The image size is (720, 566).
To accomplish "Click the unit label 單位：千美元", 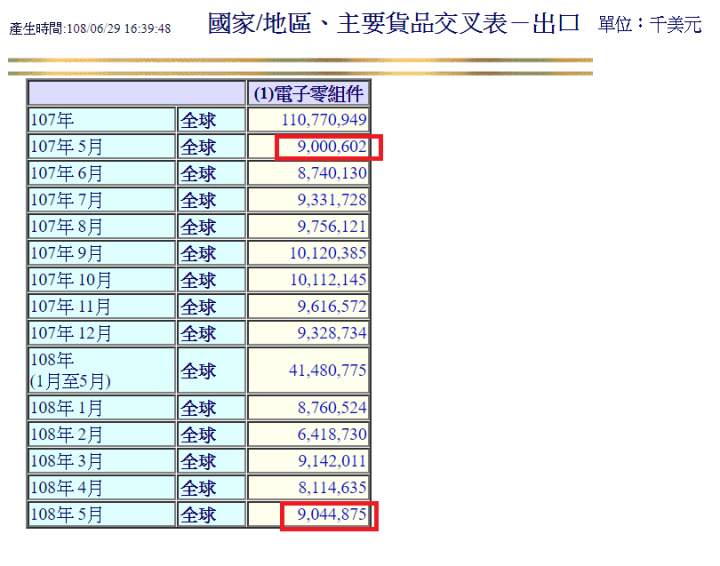I will [650, 24].
